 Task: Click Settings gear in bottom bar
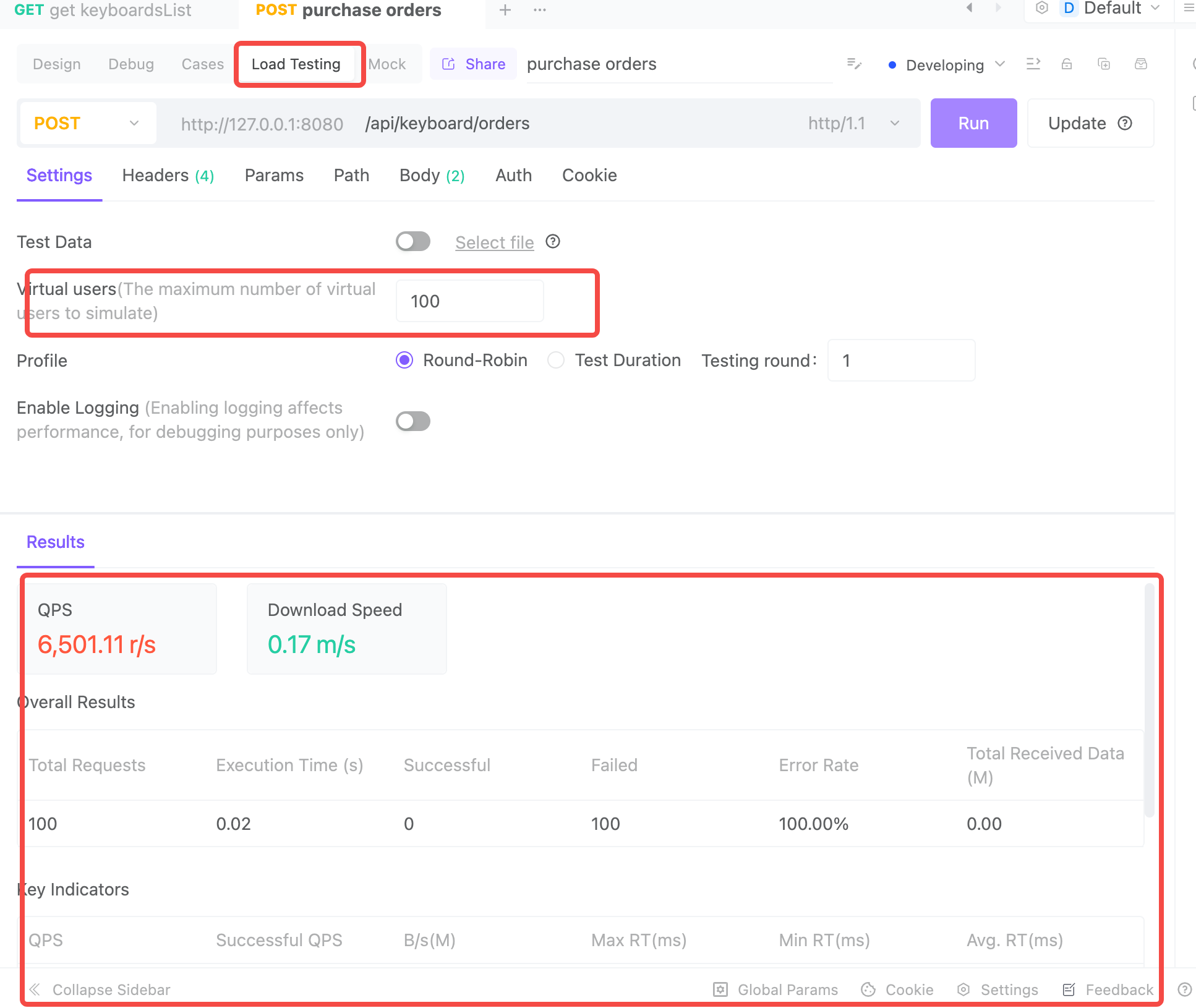click(x=963, y=989)
